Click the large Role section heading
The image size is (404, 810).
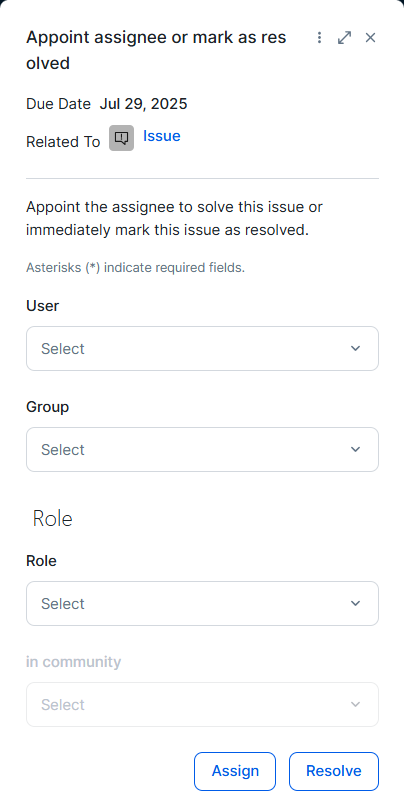tap(53, 519)
